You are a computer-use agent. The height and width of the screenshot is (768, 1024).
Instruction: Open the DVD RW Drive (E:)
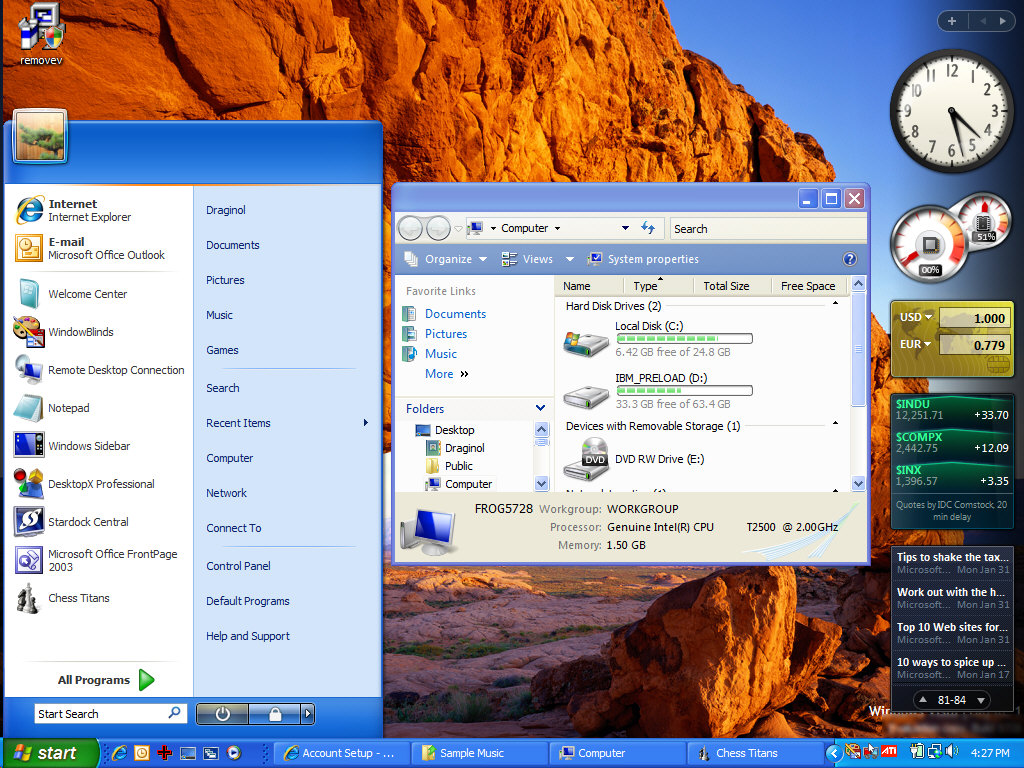pos(659,459)
